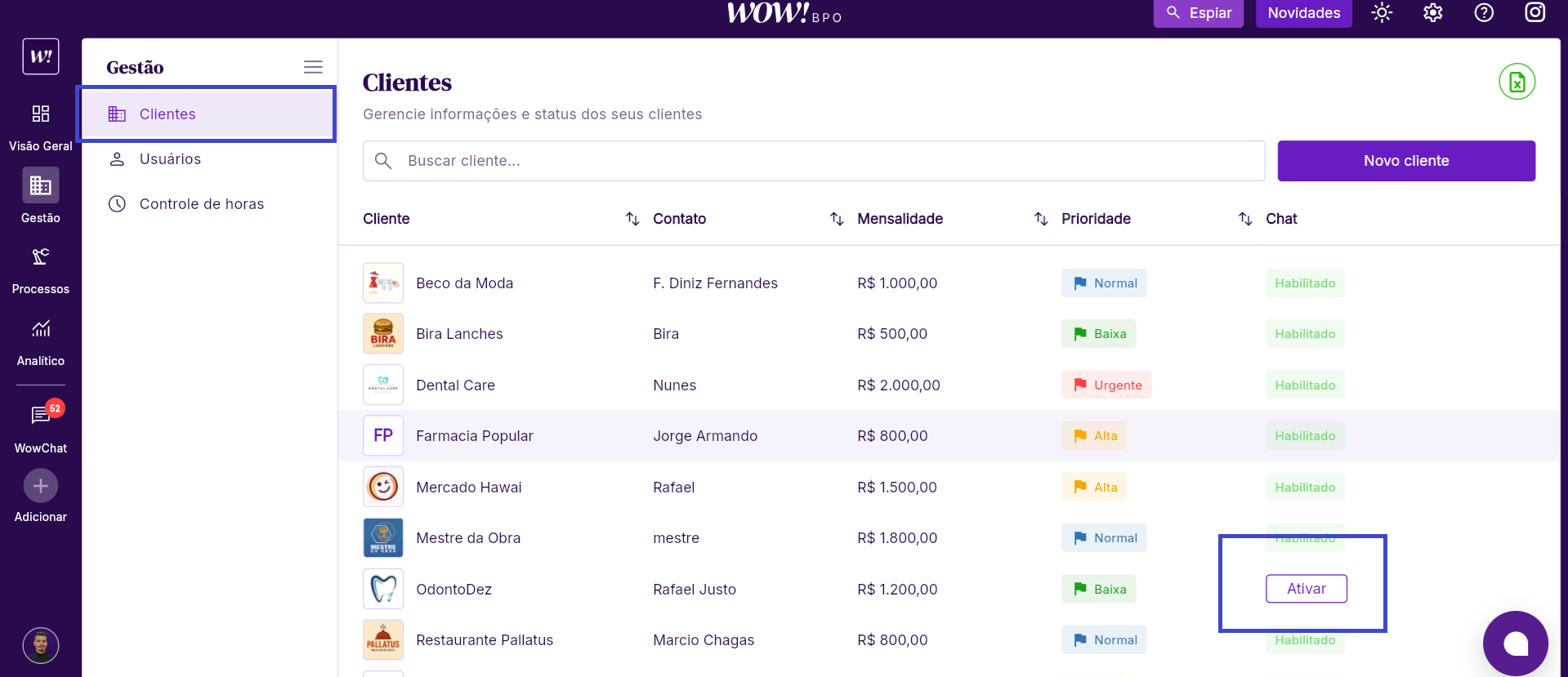Click the Novo cliente button
Screen dimensions: 1568x677
pyautogui.click(x=1405, y=161)
